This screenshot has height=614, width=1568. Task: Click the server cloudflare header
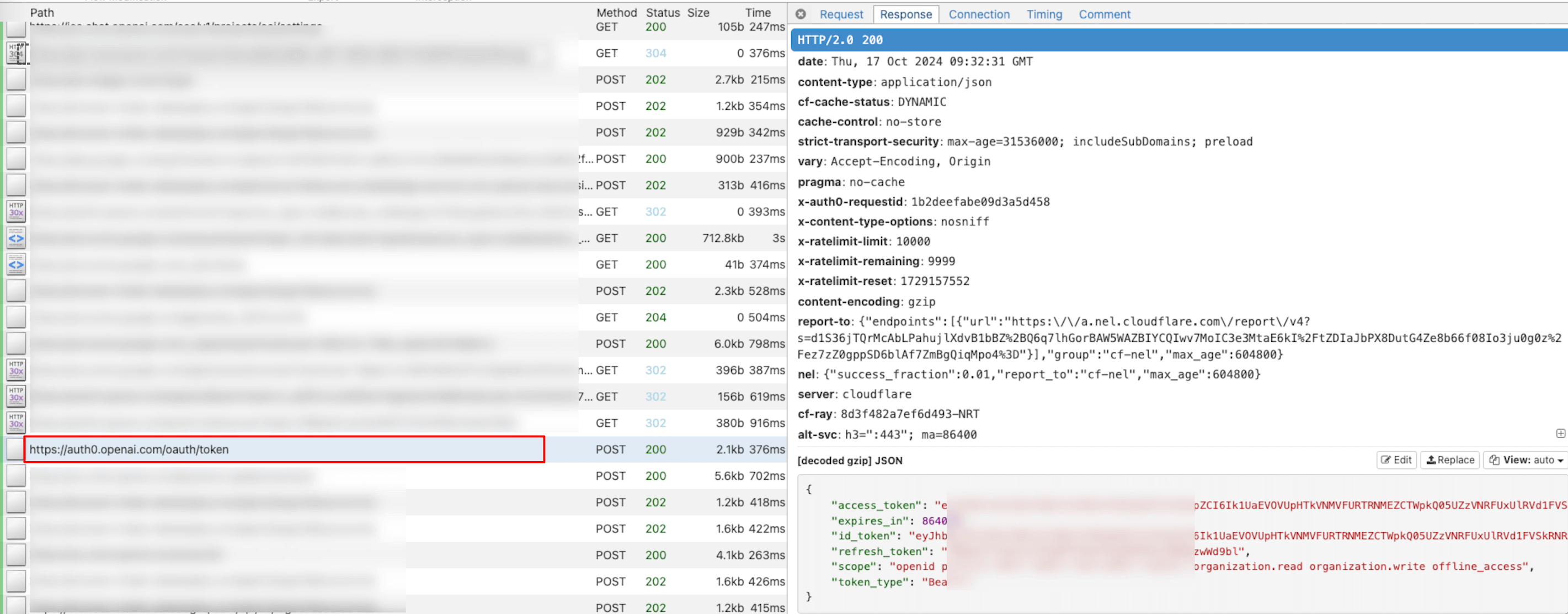click(855, 394)
